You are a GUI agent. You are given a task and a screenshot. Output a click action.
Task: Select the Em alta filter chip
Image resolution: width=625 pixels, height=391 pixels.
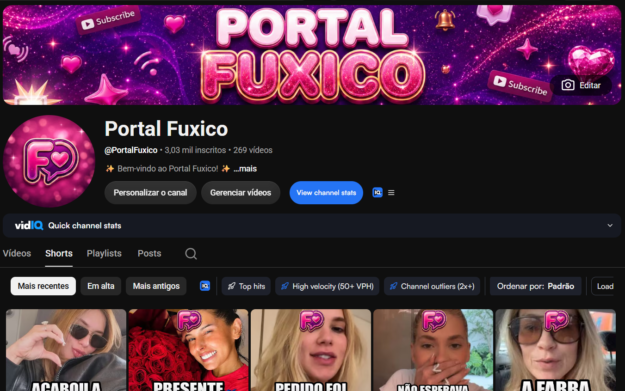[x=101, y=286]
